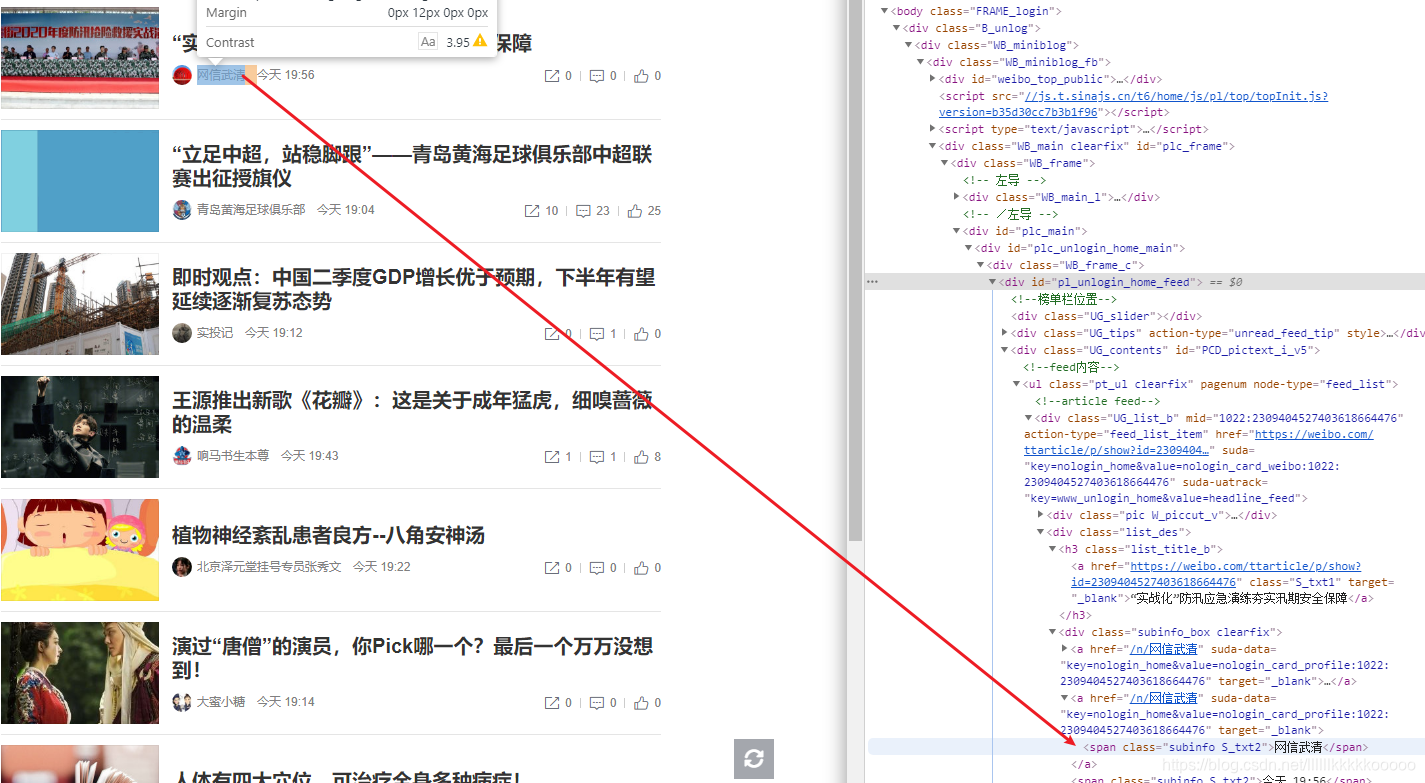The height and width of the screenshot is (783, 1425).
Task: Like the 网信武清 post with thumbs-up
Action: (x=641, y=76)
